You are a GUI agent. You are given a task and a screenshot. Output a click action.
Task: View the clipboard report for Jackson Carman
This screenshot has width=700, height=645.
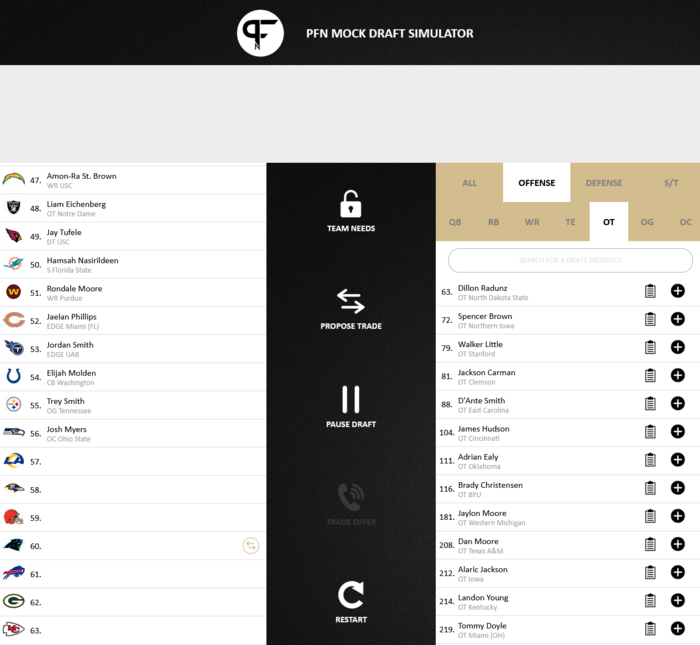(x=650, y=375)
